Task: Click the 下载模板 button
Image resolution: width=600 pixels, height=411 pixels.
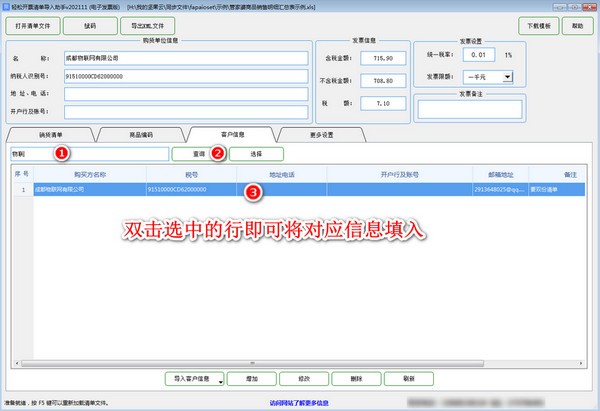Action: click(x=538, y=24)
